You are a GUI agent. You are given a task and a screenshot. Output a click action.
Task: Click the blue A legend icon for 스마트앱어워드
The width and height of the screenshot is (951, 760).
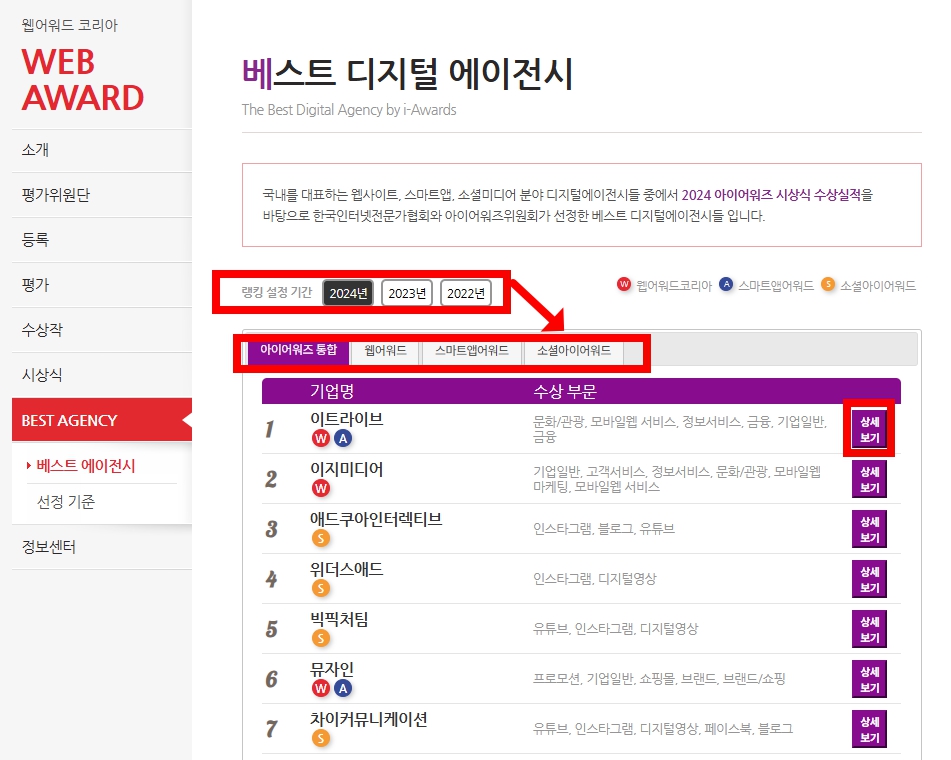[x=726, y=284]
